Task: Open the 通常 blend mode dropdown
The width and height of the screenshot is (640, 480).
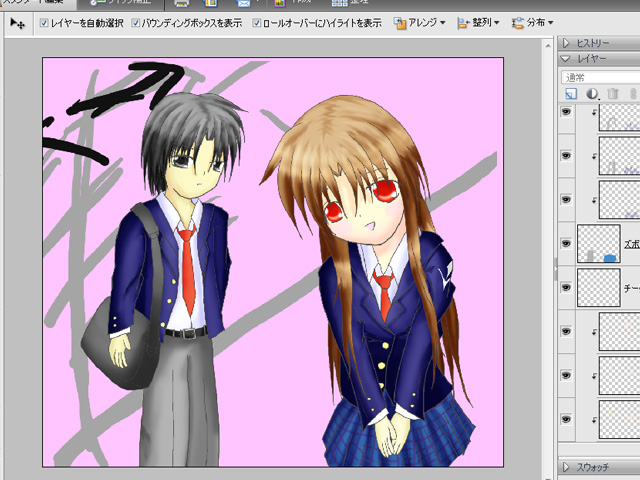Action: 600,77
